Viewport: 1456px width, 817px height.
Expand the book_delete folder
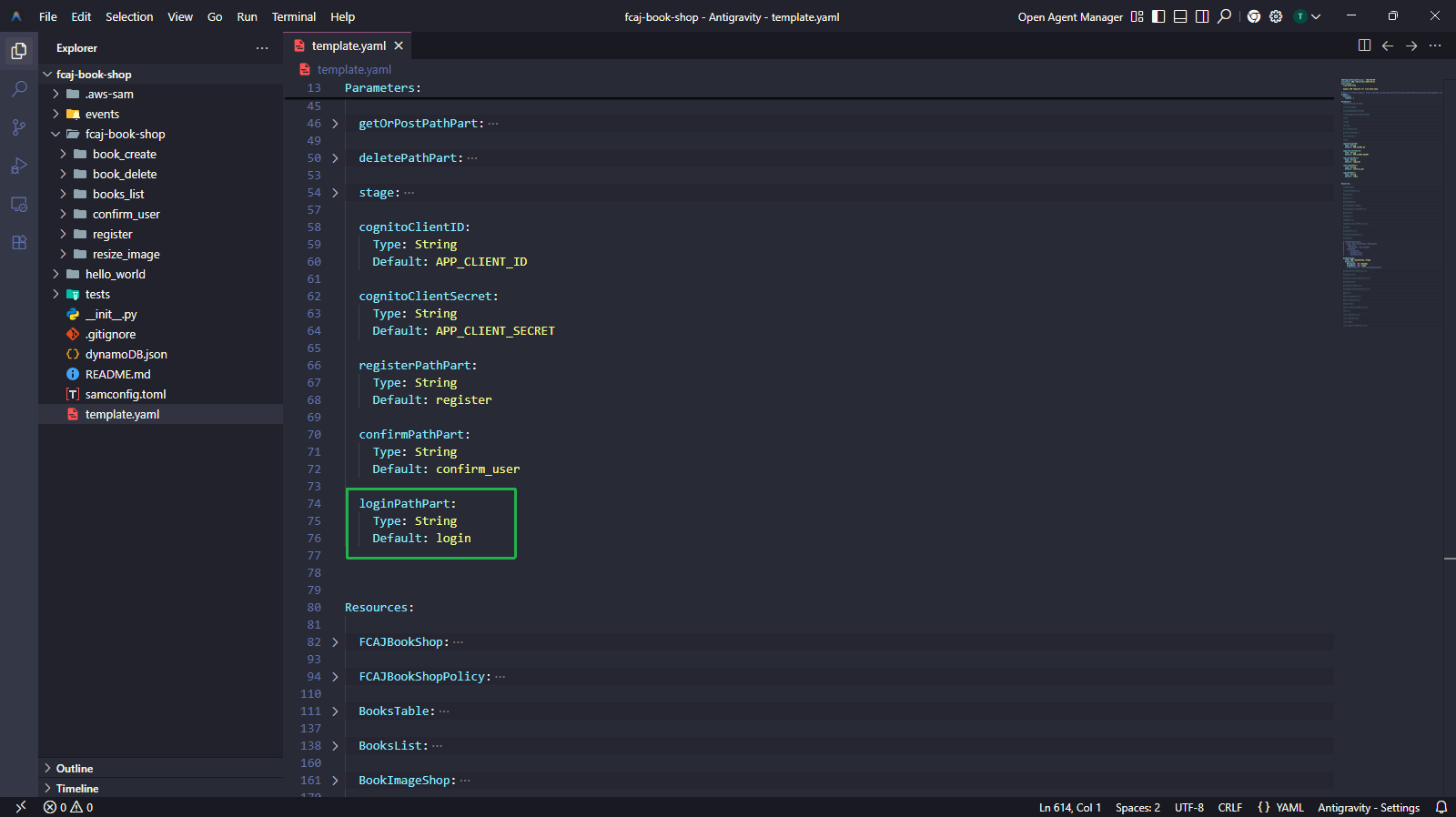pos(160,175)
